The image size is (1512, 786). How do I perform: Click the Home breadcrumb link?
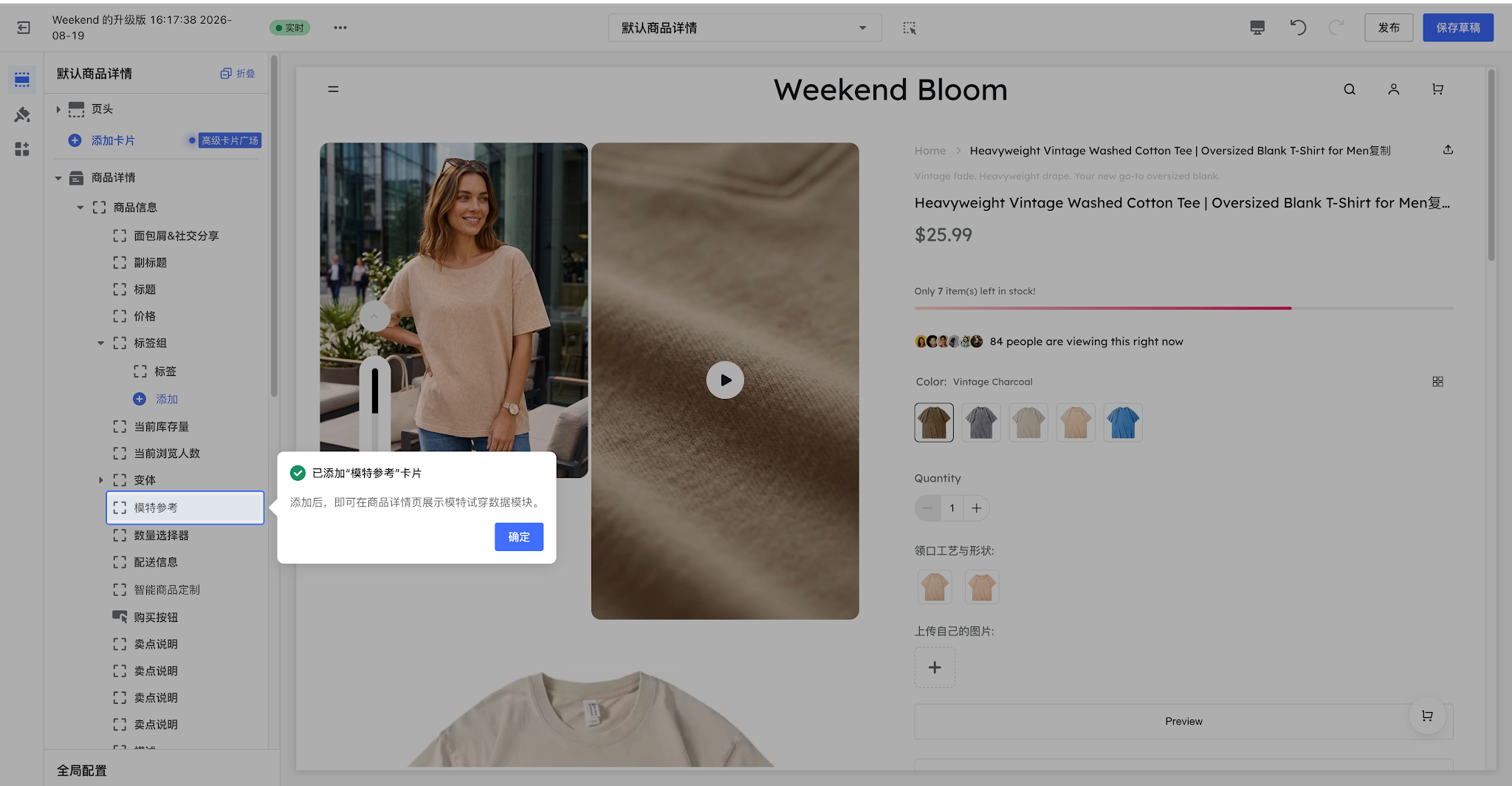click(930, 151)
